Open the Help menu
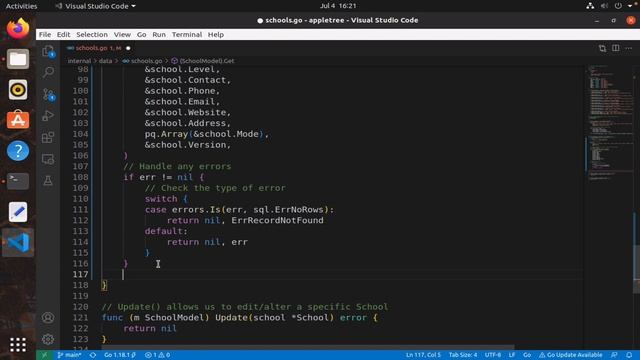 [216, 35]
